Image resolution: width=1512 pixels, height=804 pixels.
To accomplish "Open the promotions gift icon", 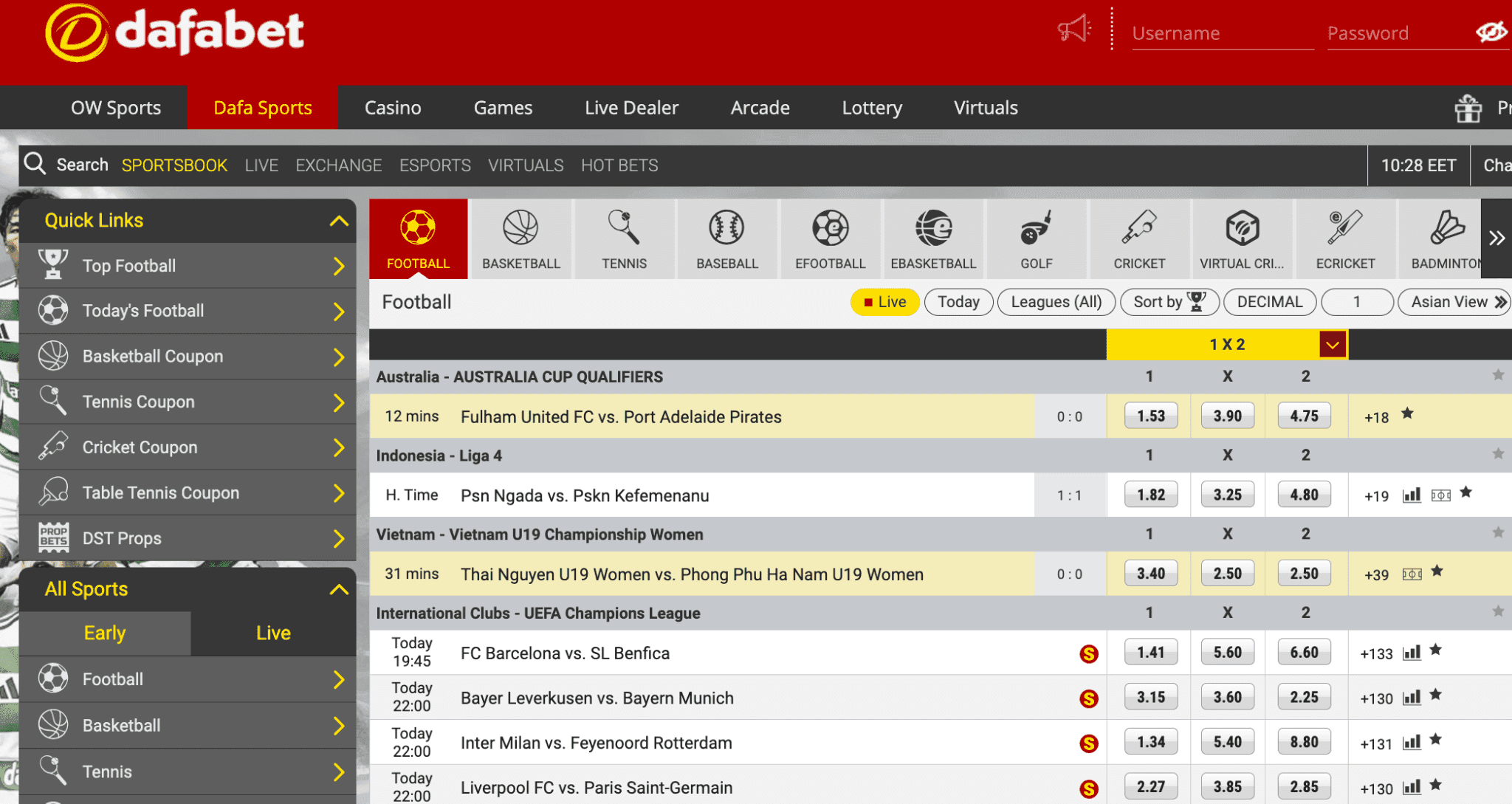I will pos(1468,109).
